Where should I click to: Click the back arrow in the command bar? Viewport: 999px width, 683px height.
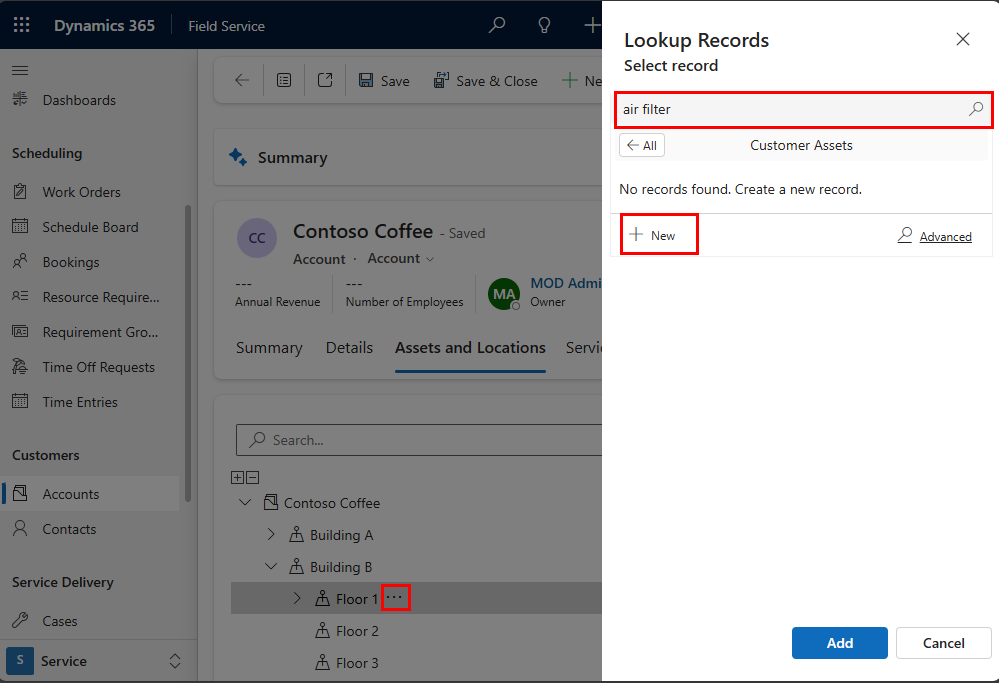click(x=240, y=80)
